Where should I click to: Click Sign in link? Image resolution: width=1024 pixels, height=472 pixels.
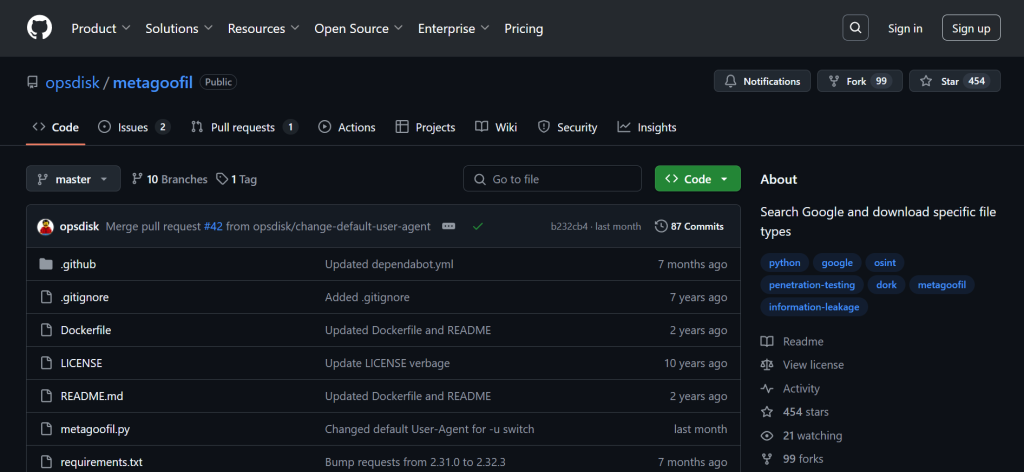click(905, 28)
